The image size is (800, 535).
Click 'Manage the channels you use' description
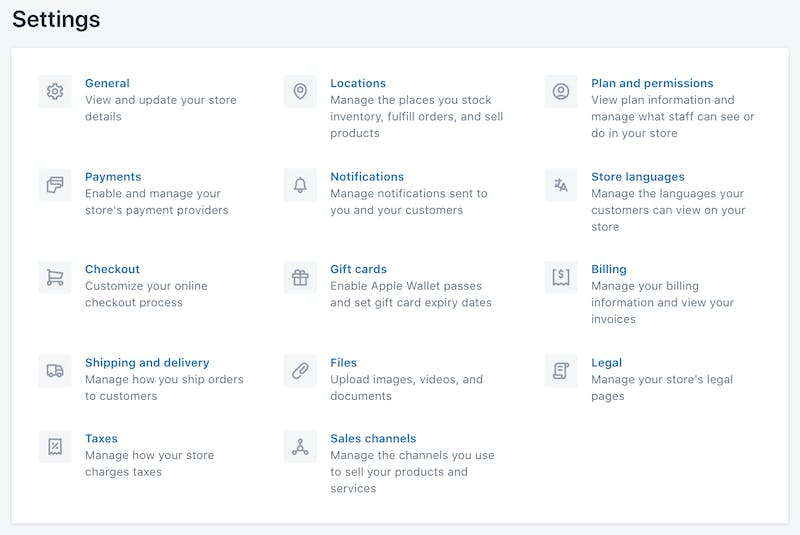coord(412,472)
